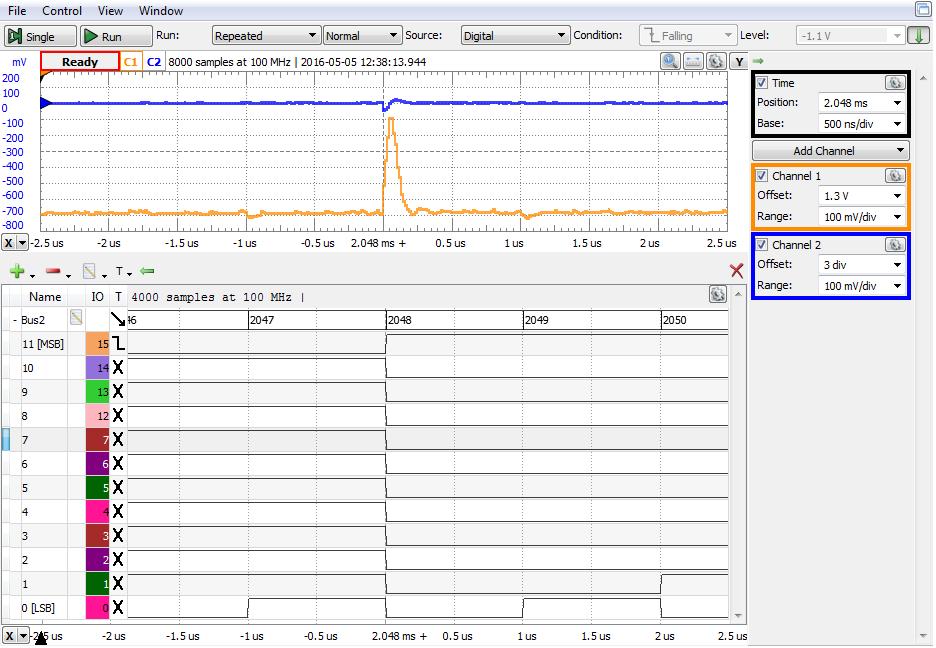Click green IO 13 color swatch
Image resolution: width=936 pixels, height=648 pixels.
point(98,391)
